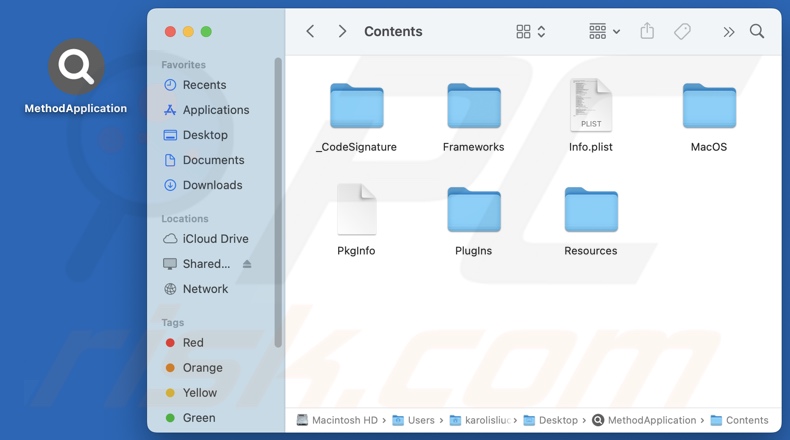
Task: Go back with the left chevron
Action: point(311,32)
